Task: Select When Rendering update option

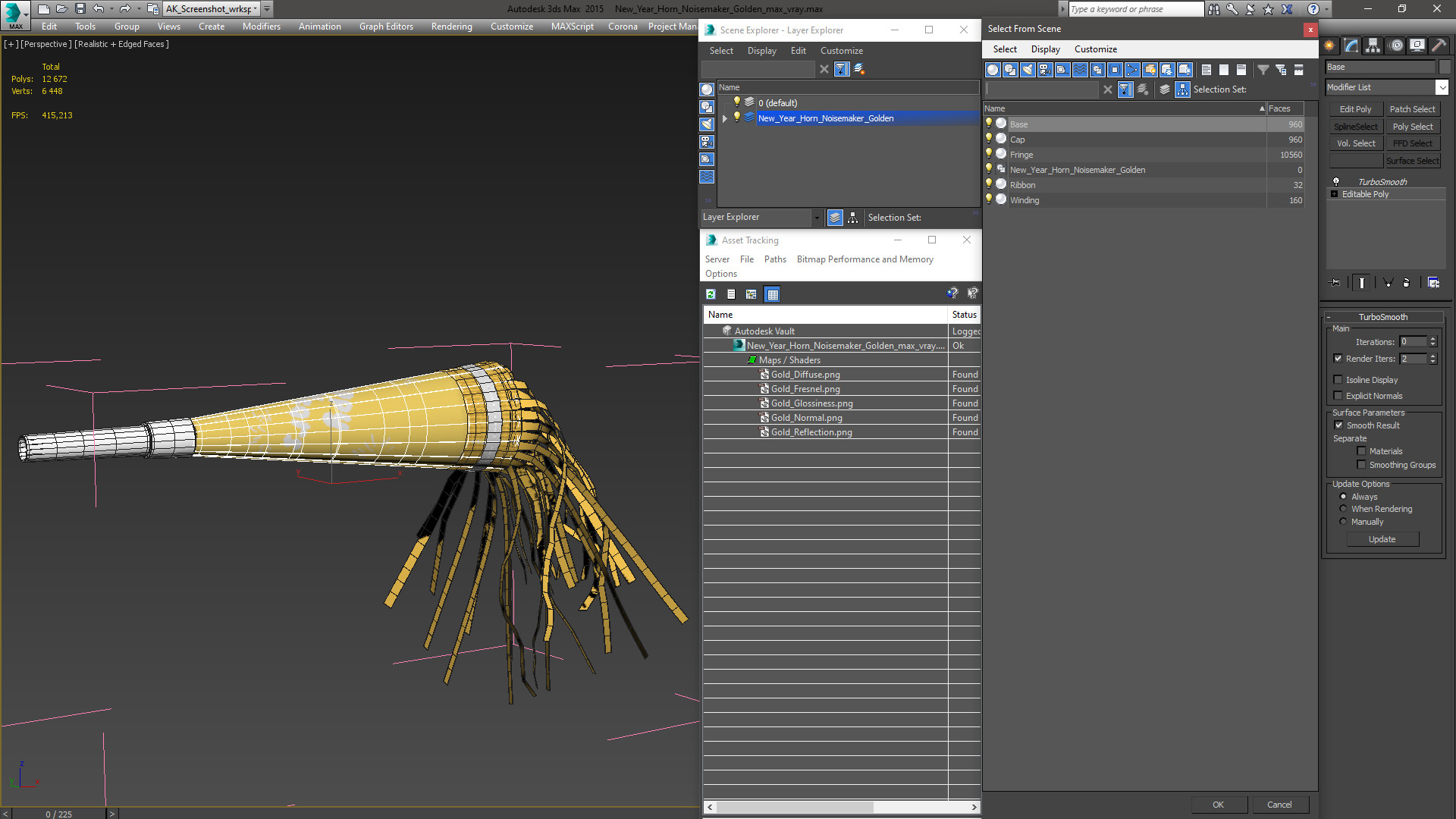Action: 1343,509
